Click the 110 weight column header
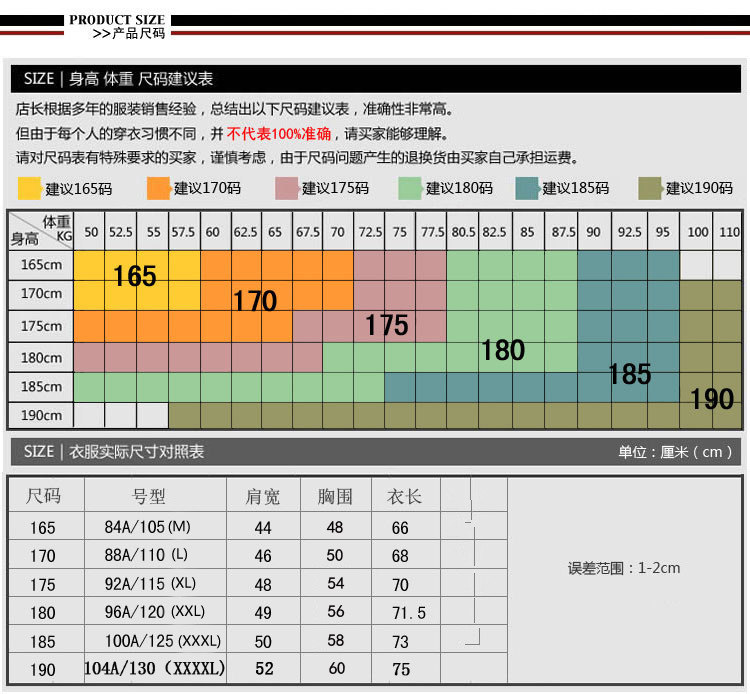The image size is (750, 694). coord(729,232)
